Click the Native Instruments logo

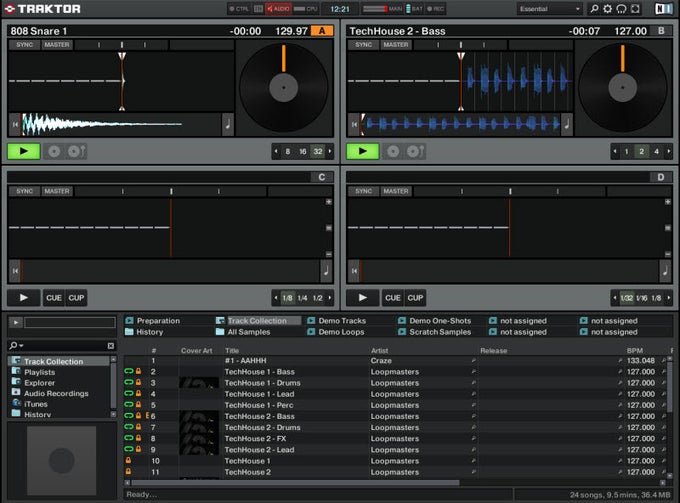pyautogui.click(x=663, y=9)
